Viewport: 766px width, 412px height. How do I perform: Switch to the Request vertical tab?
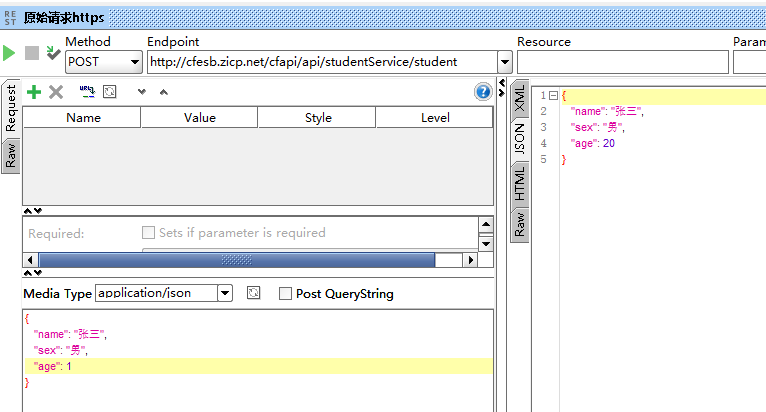click(x=11, y=108)
